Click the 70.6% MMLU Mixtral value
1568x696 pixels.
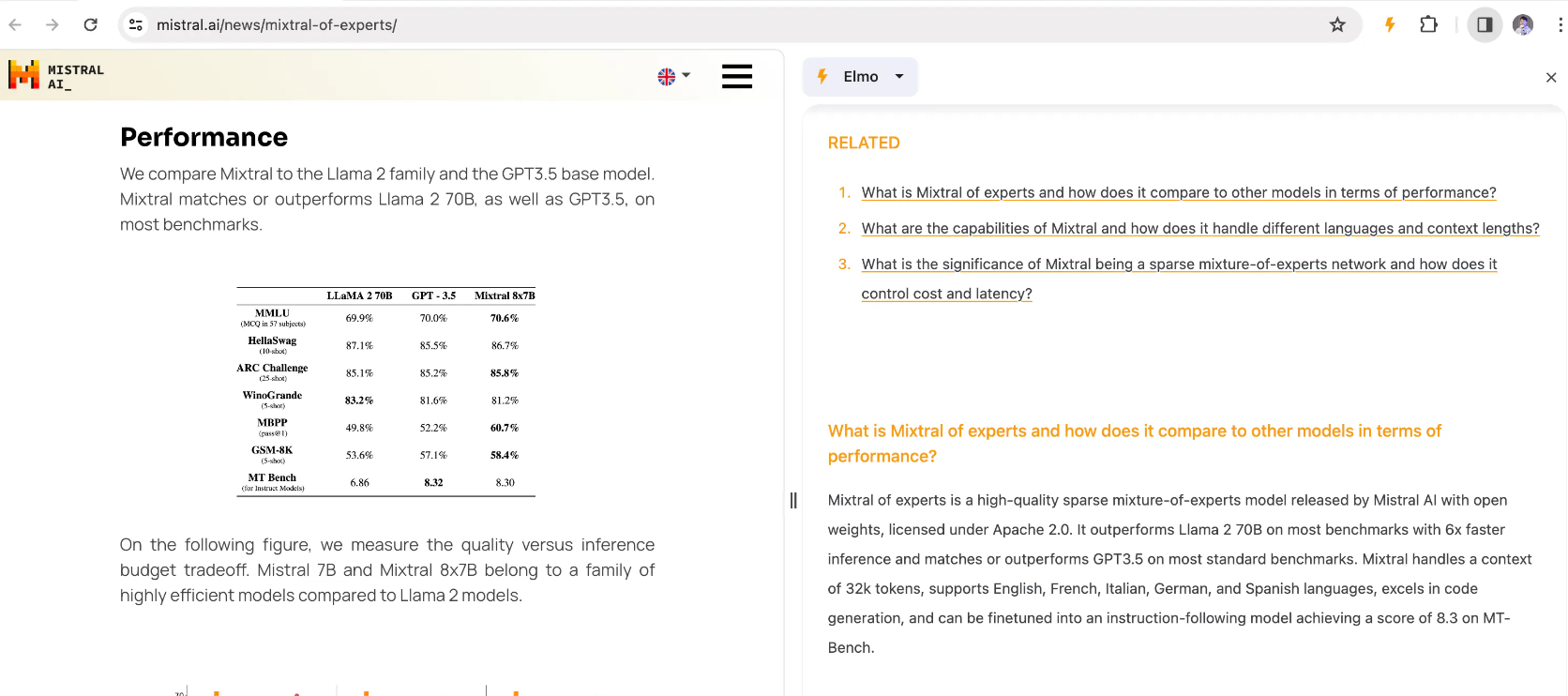[x=505, y=318]
